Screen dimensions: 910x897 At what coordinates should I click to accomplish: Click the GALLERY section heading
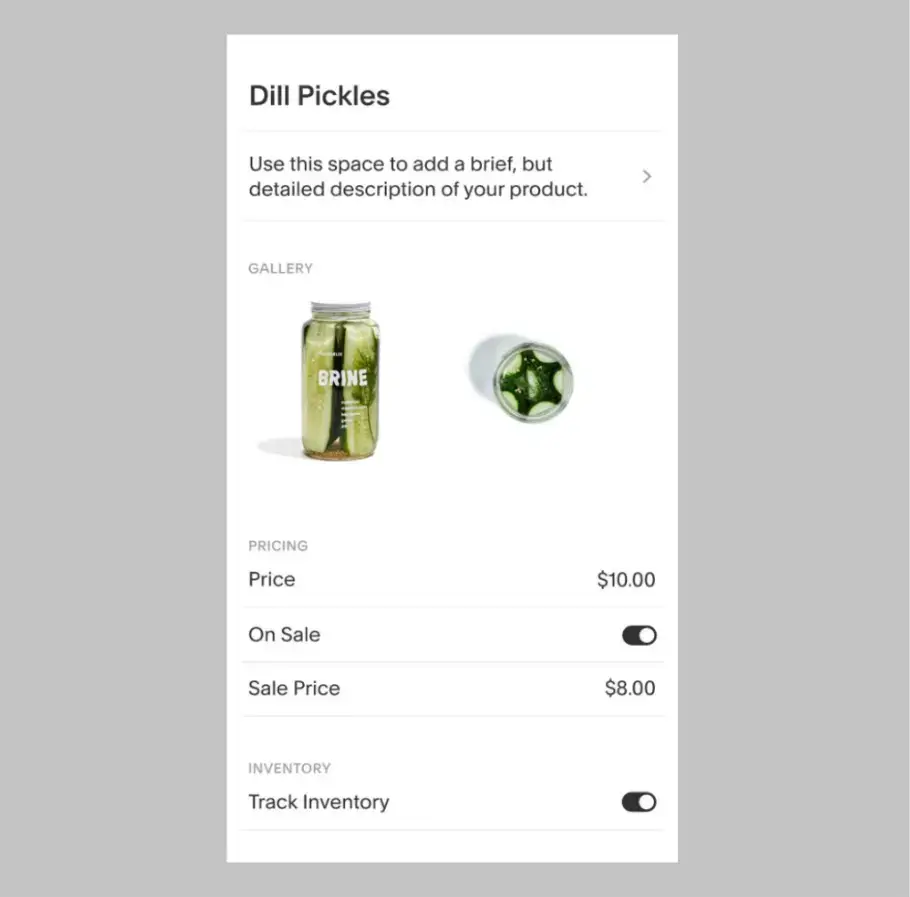click(280, 268)
